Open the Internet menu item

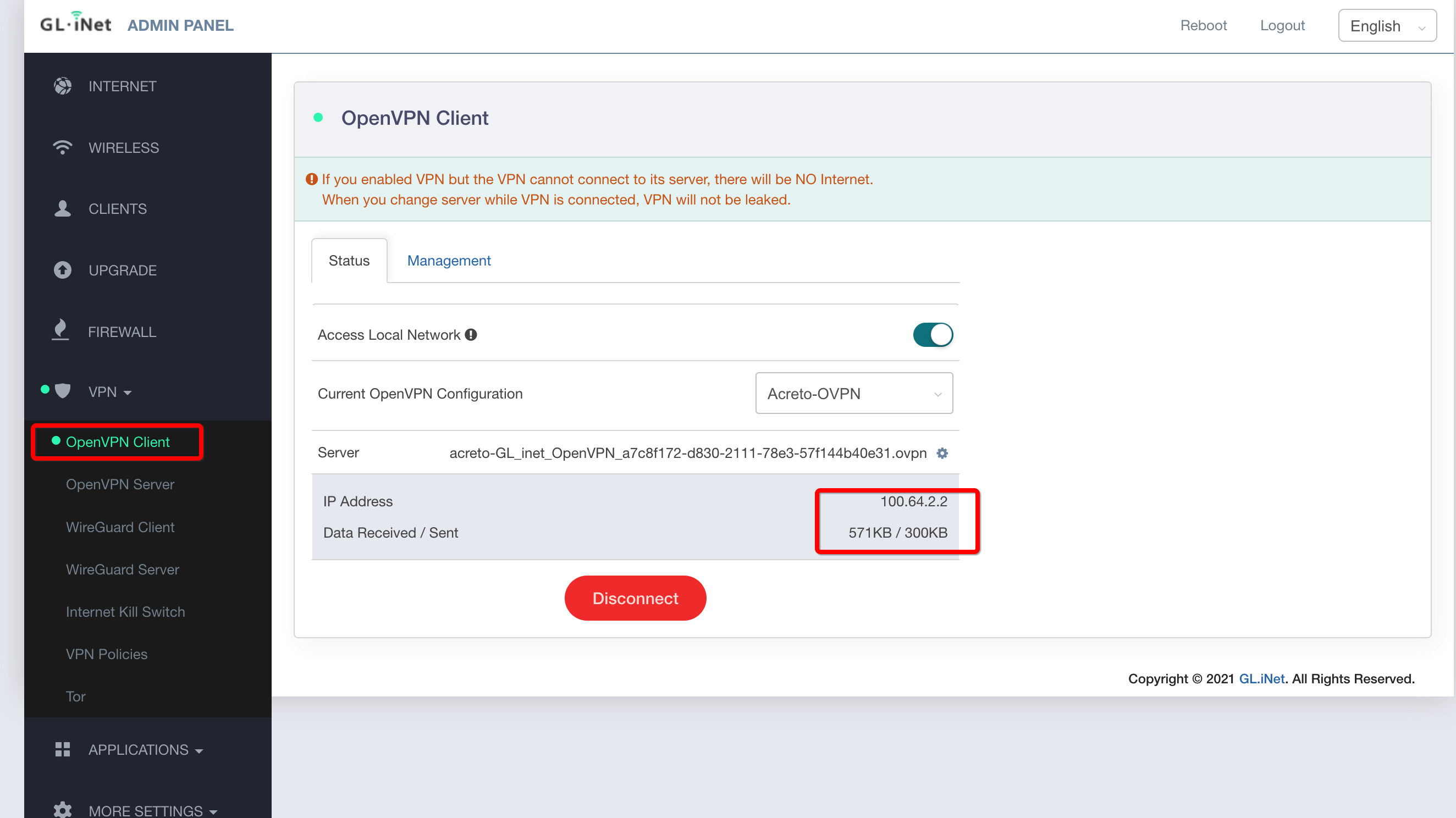122,86
